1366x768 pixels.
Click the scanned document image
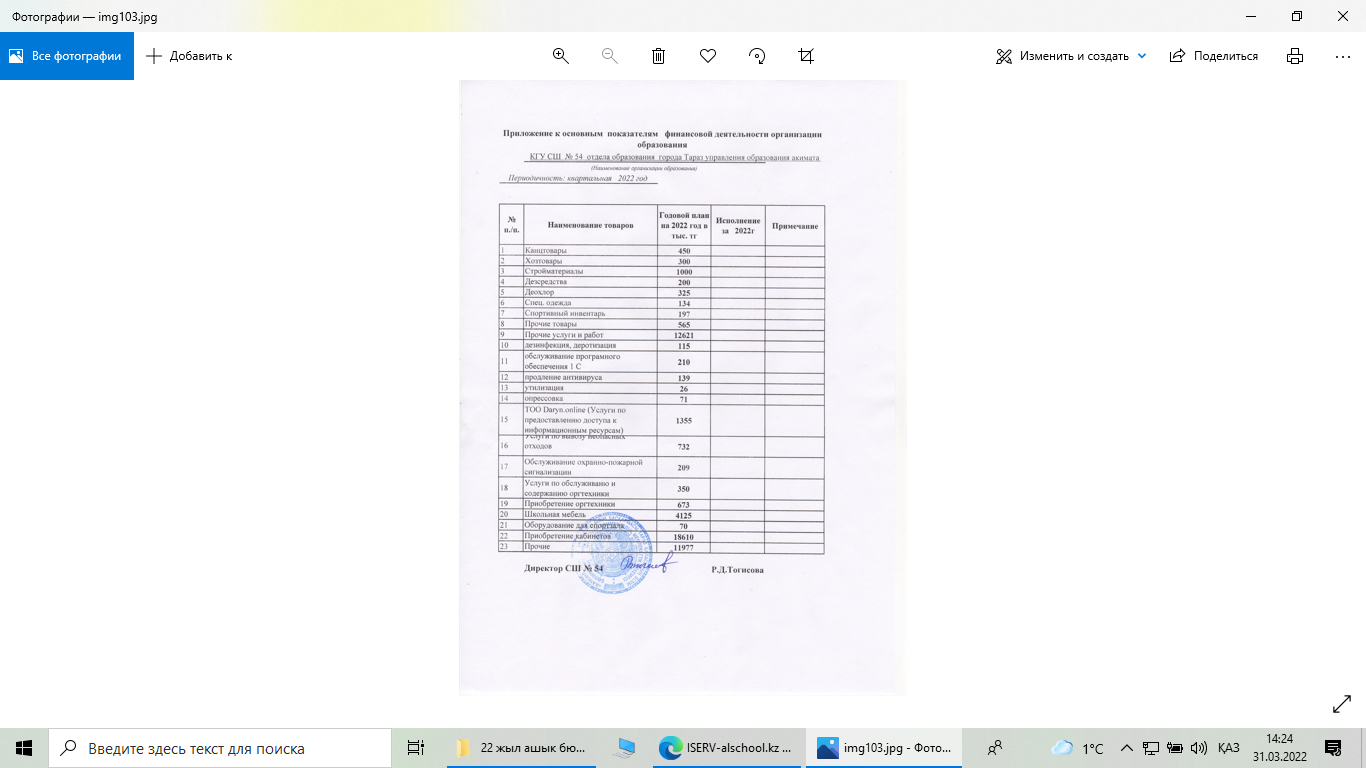pos(682,387)
